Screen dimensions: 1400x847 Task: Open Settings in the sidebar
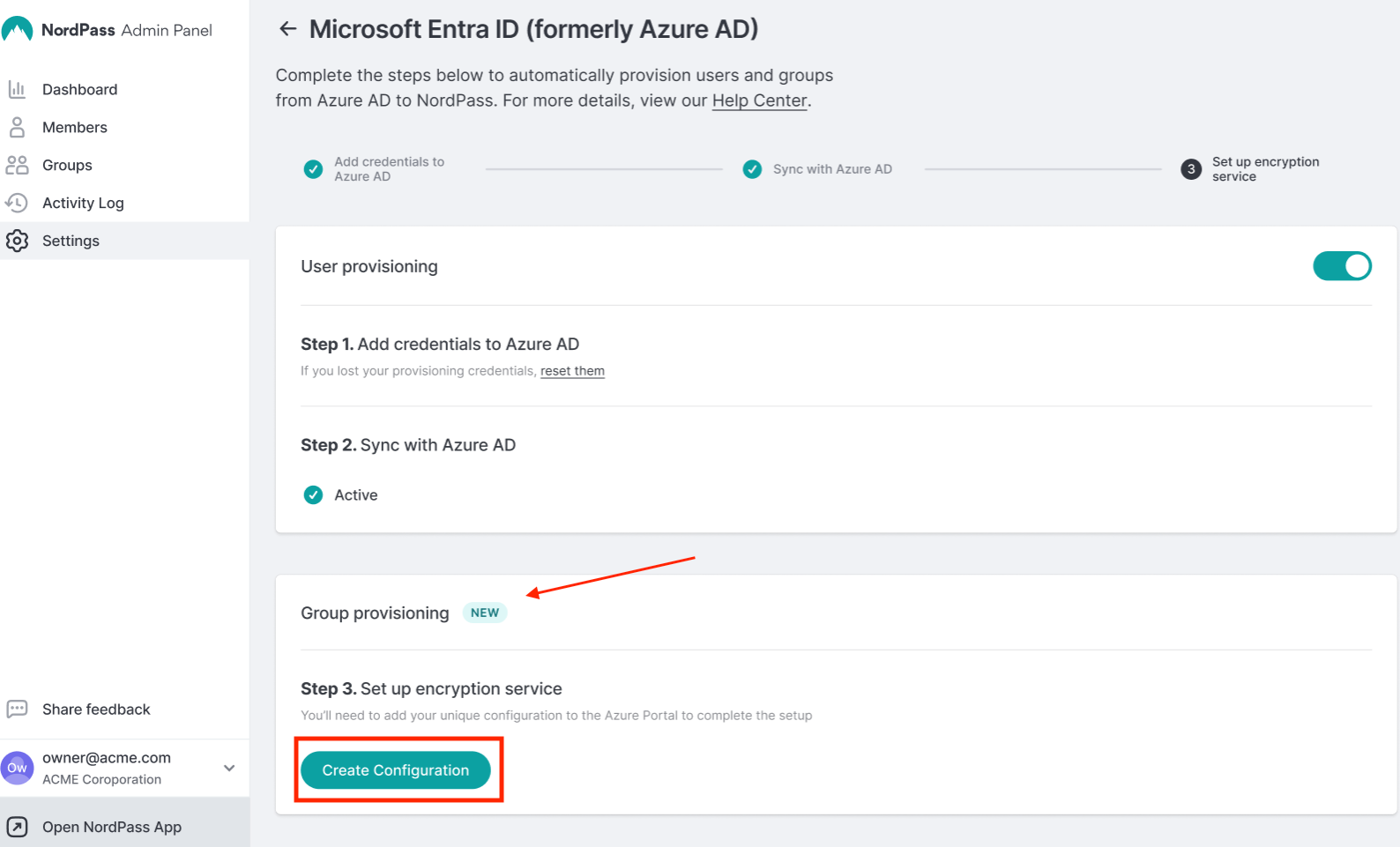pos(124,241)
